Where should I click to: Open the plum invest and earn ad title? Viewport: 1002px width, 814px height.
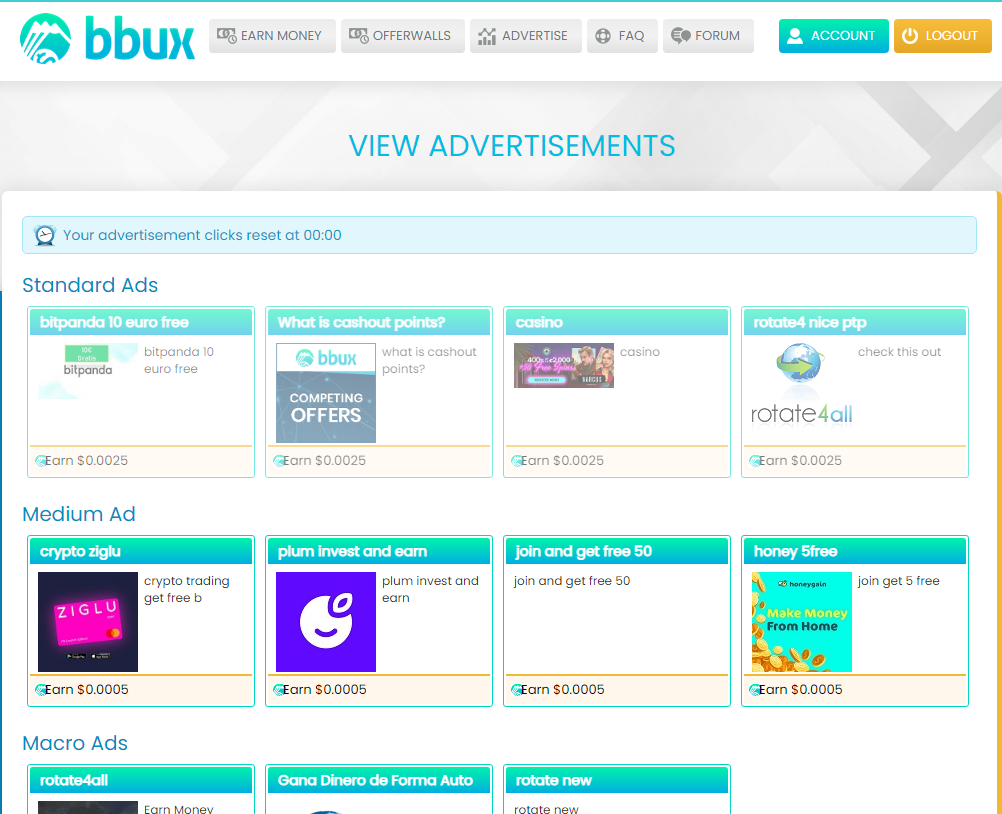pos(352,551)
